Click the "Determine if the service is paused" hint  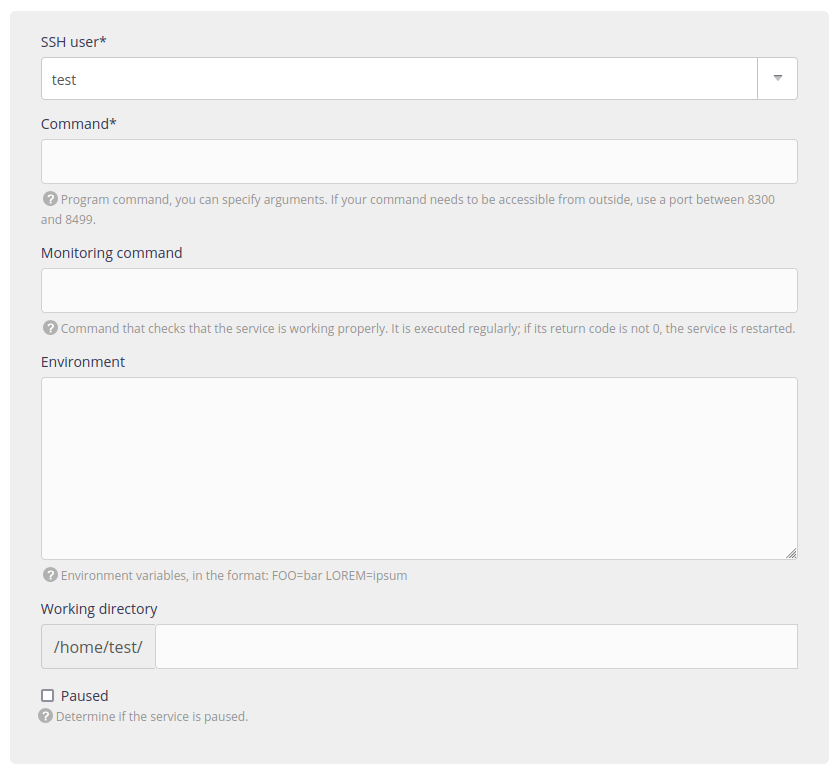(152, 717)
